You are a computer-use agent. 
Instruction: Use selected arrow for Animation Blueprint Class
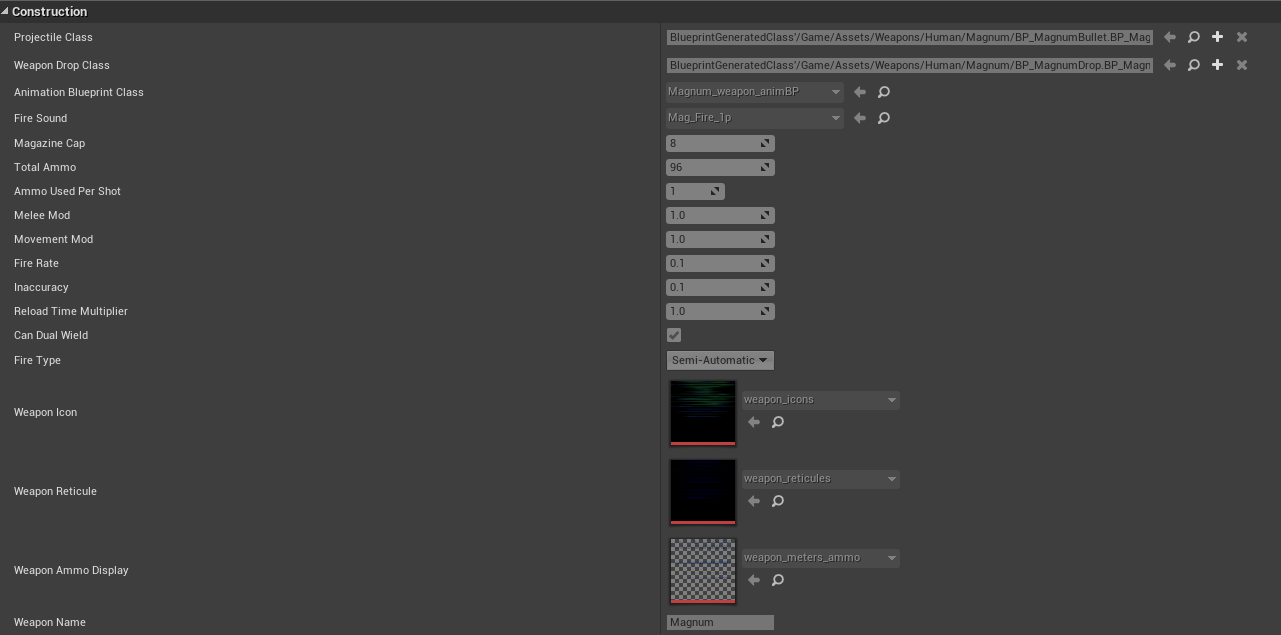(859, 92)
